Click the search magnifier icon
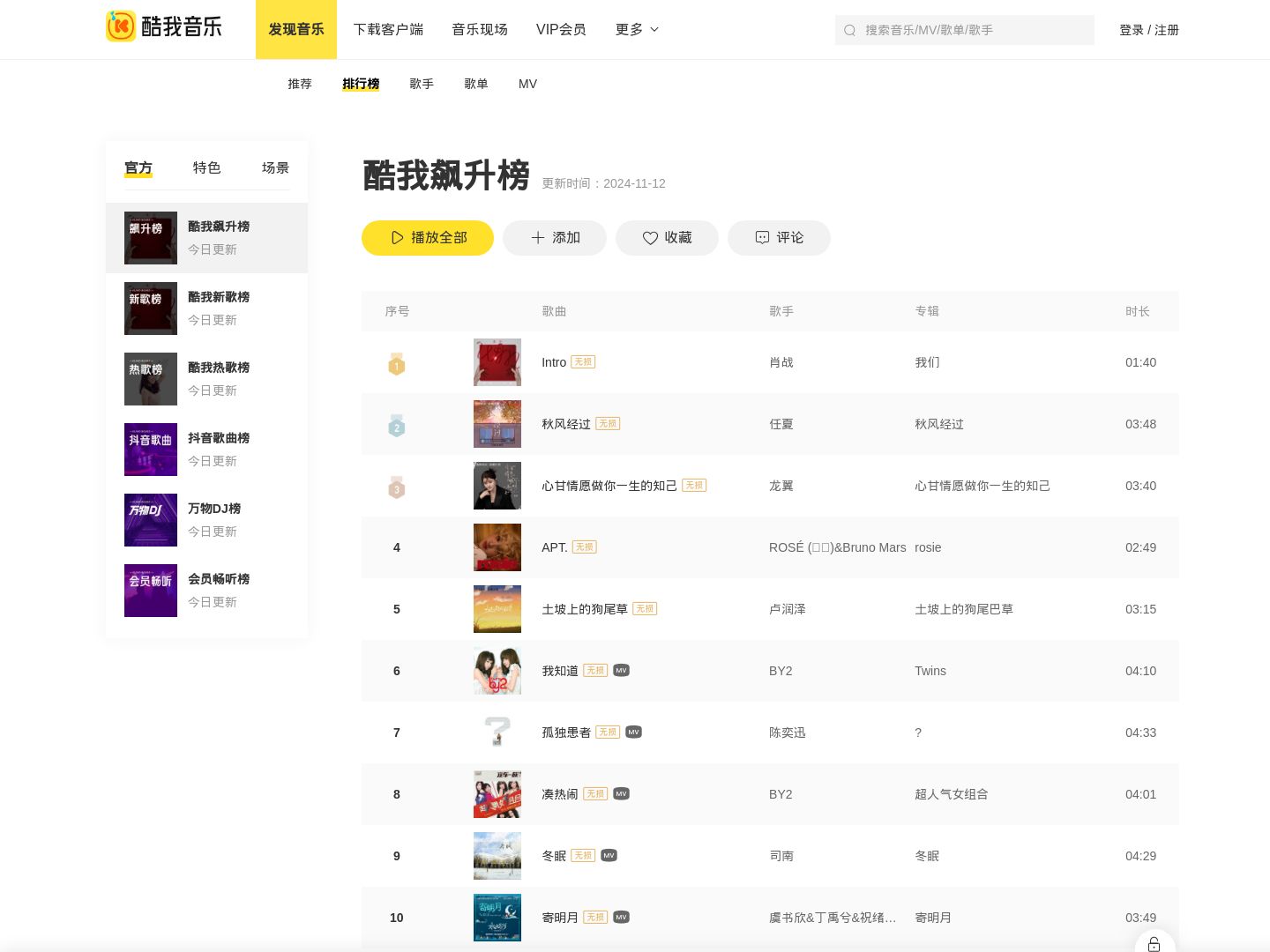The width and height of the screenshot is (1270, 952). (849, 30)
